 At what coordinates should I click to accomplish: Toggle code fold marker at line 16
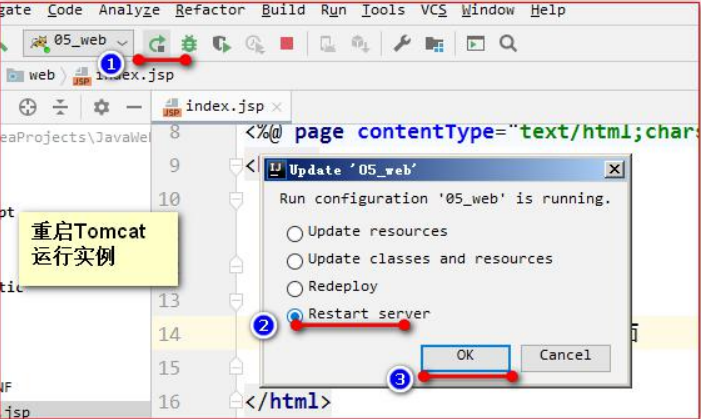pos(236,401)
